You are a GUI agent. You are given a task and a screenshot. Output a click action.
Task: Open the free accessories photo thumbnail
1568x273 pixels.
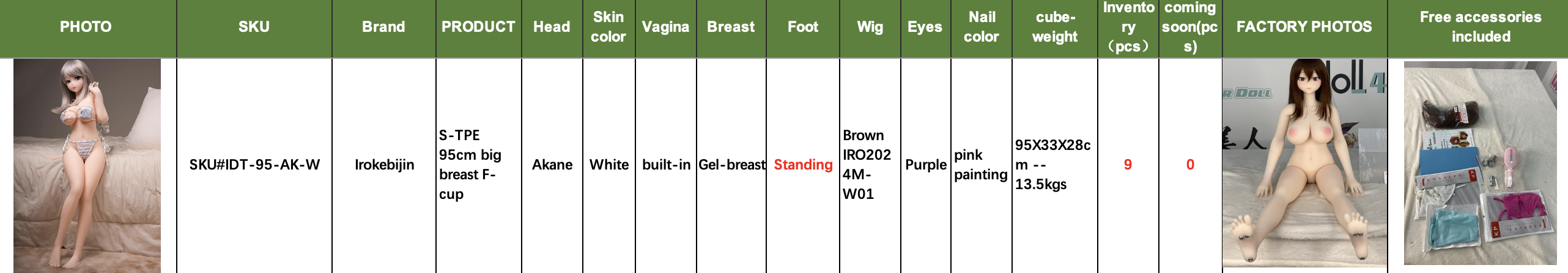tap(1480, 163)
